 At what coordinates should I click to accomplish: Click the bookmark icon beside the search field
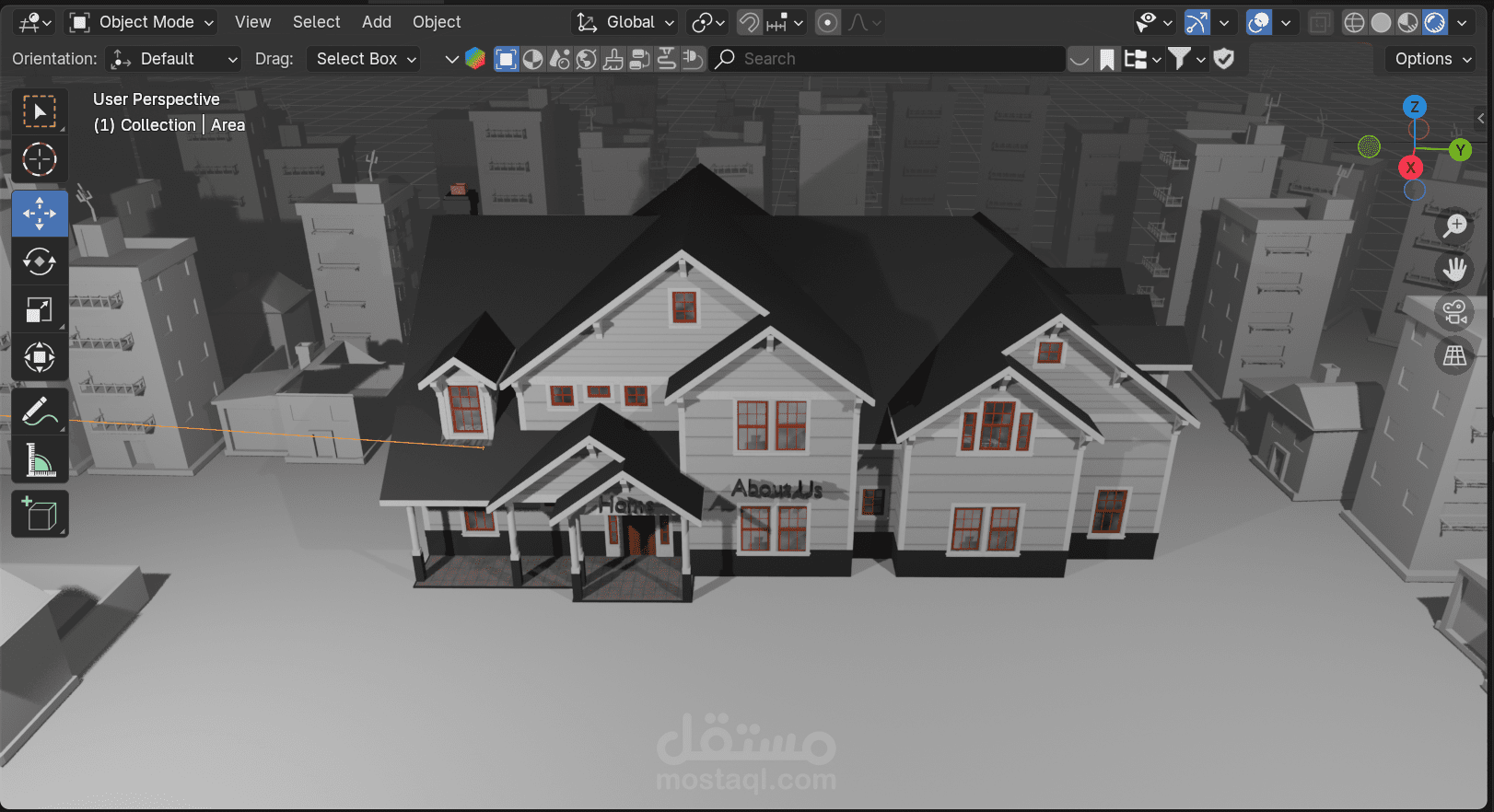coord(1107,59)
